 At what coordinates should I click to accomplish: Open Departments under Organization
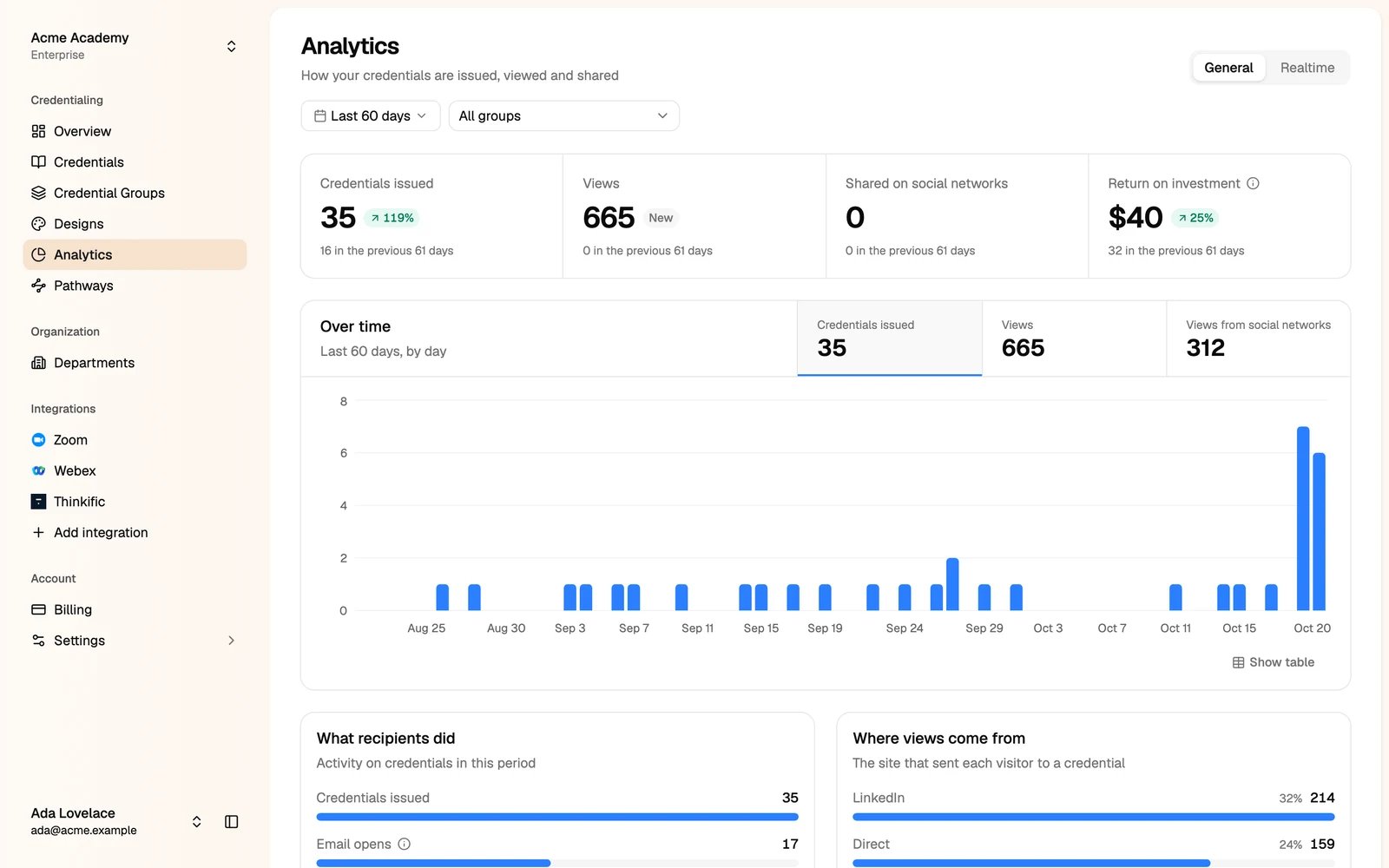pyautogui.click(x=135, y=363)
